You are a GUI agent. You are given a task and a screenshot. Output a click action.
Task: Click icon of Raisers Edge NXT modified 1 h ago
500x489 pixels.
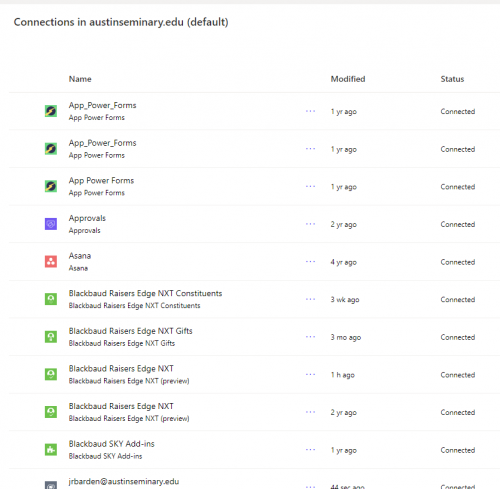click(51, 374)
